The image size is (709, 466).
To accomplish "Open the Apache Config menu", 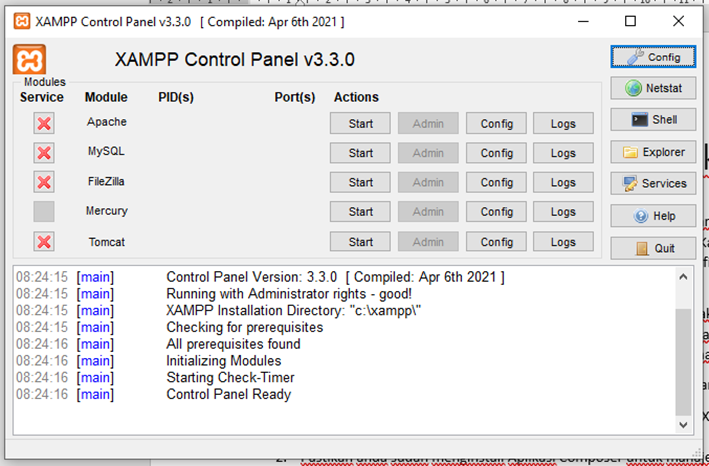I will tap(496, 123).
